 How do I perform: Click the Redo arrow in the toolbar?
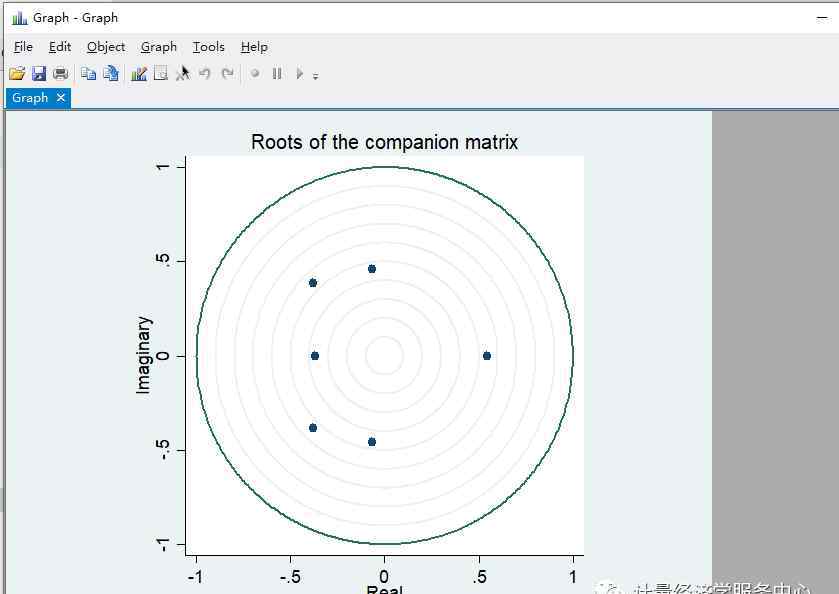(x=228, y=73)
